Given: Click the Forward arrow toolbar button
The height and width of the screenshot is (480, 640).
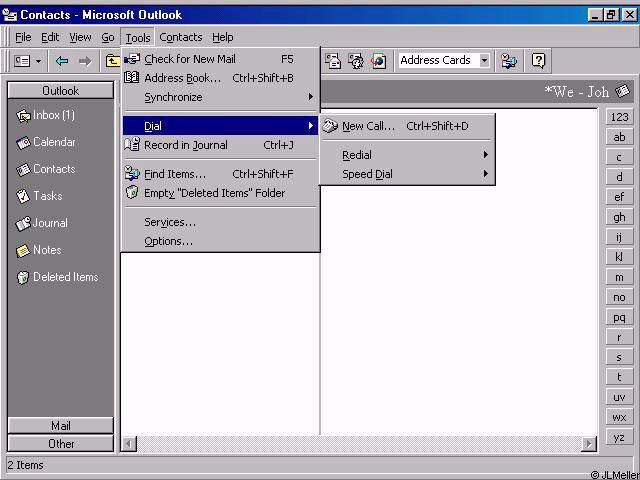Looking at the screenshot, I should click(85, 61).
